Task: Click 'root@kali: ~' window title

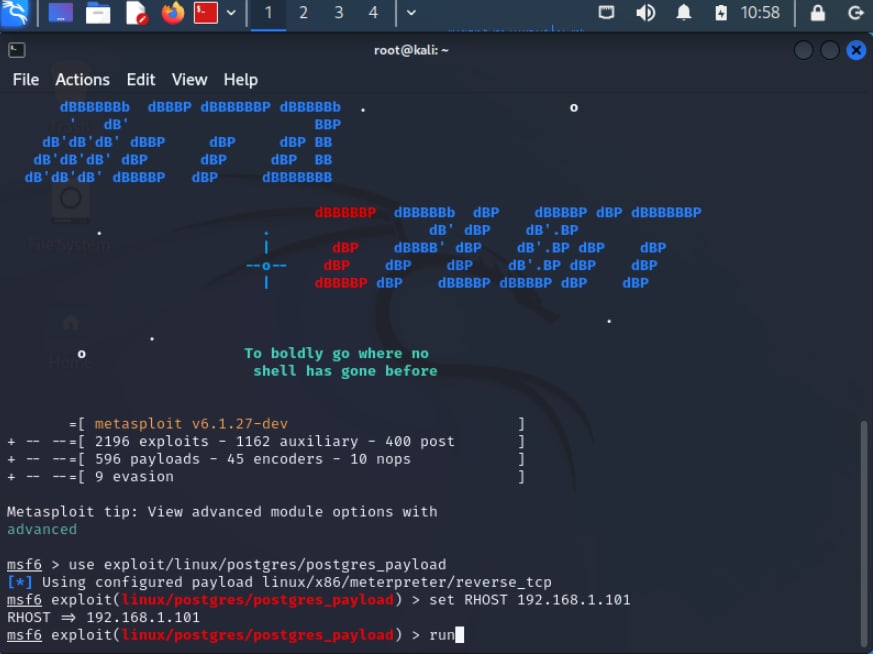Action: 411,50
